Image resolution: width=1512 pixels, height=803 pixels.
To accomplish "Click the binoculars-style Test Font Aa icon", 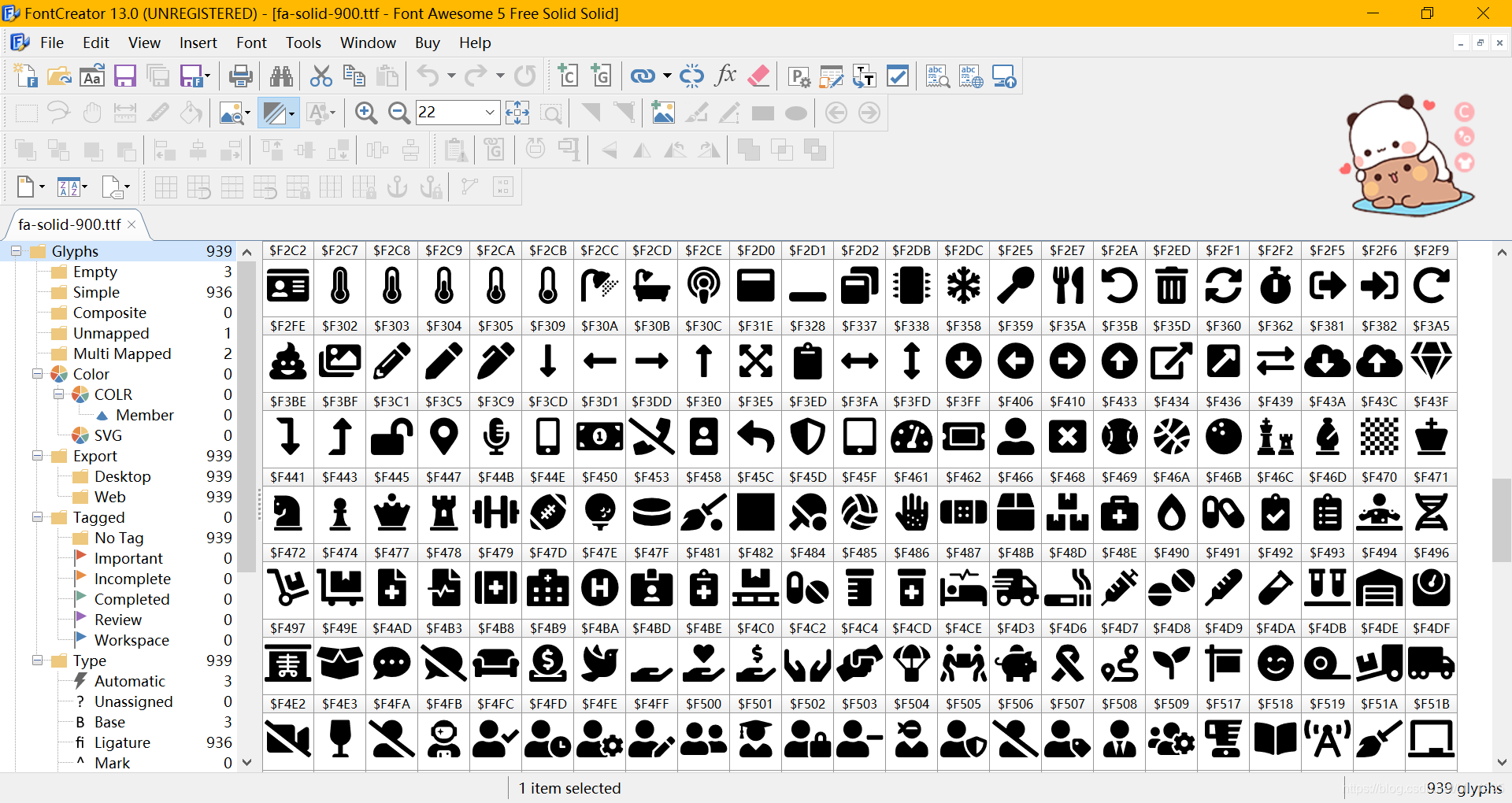I will click(x=92, y=76).
